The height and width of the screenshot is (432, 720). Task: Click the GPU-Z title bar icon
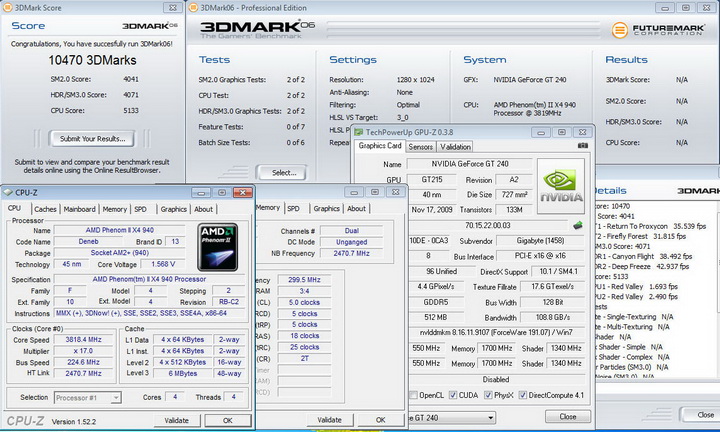point(358,132)
